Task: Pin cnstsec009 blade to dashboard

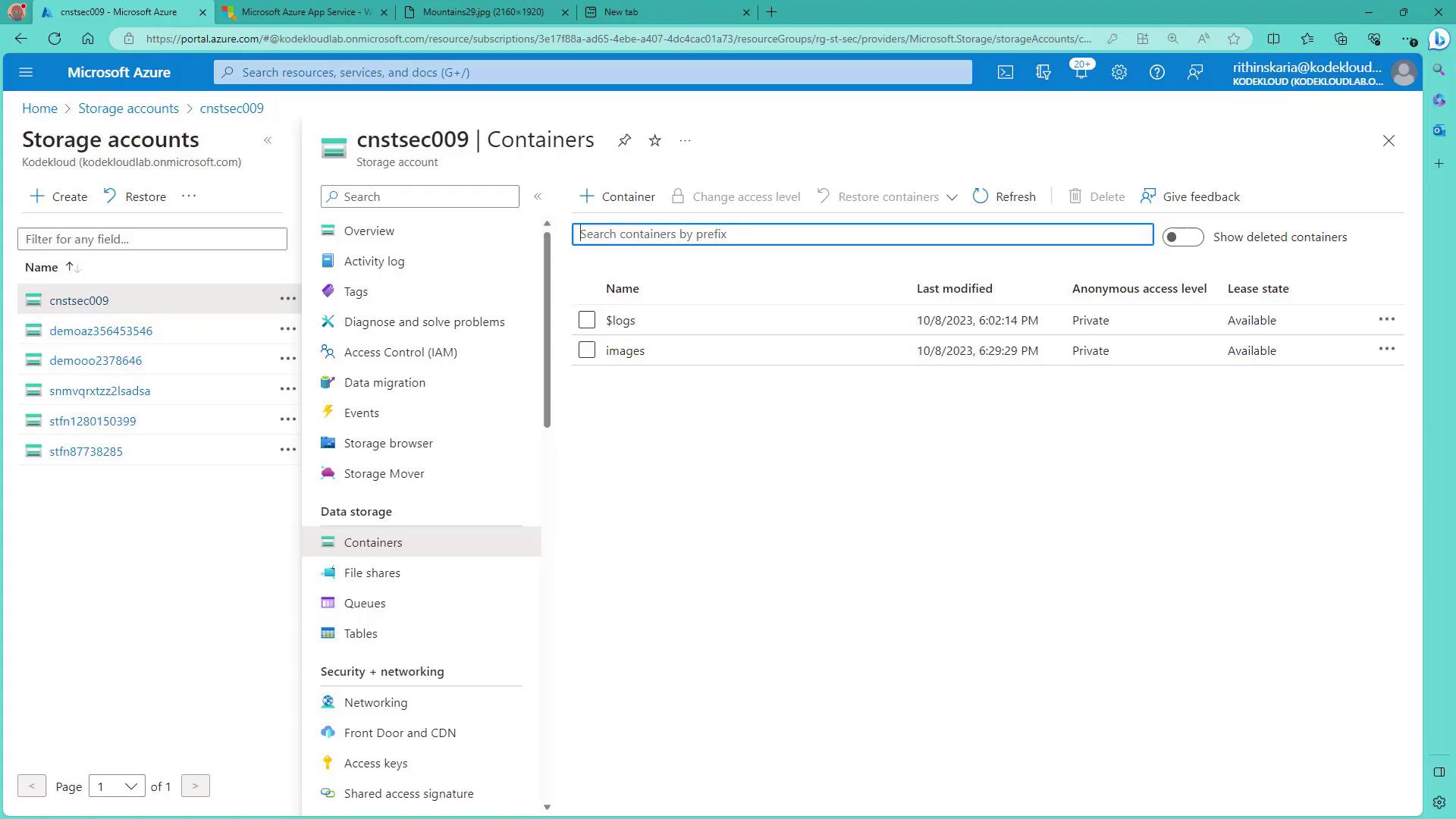Action: 624,140
